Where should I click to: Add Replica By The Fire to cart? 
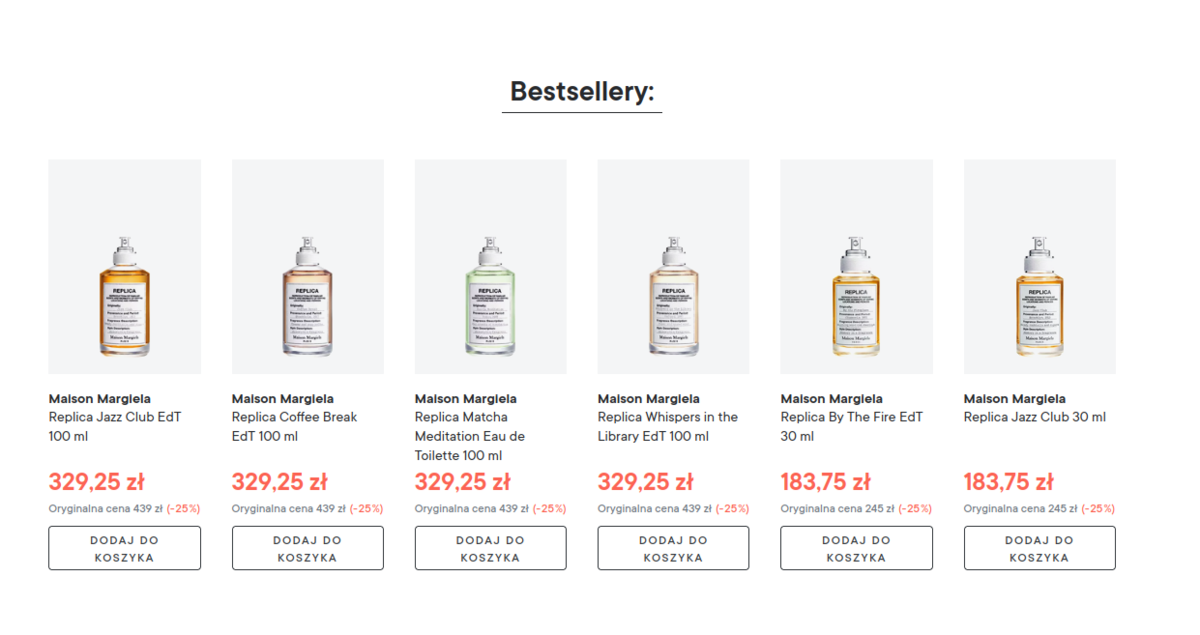[x=856, y=548]
